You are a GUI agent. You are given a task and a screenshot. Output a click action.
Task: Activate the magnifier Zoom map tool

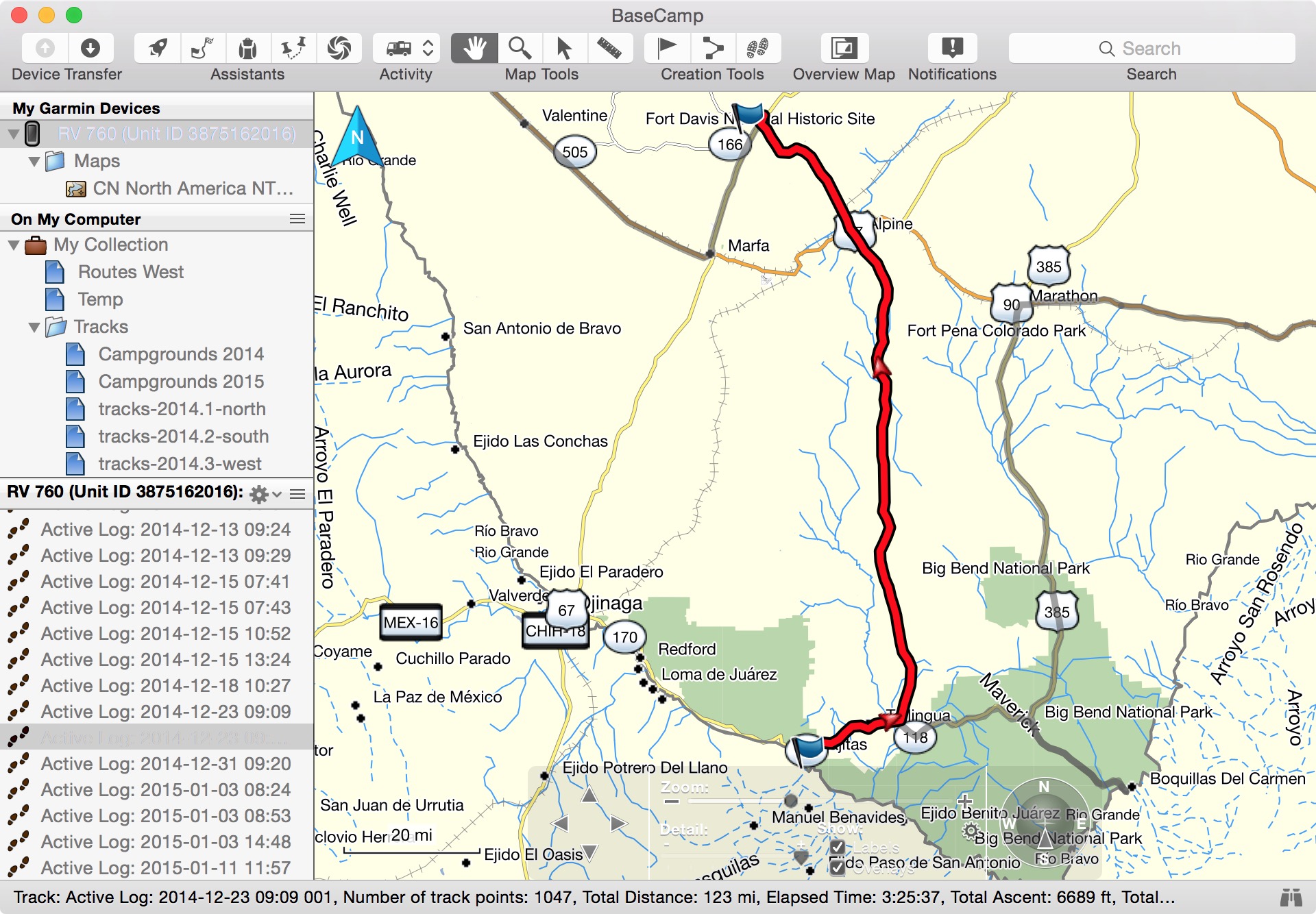point(520,48)
